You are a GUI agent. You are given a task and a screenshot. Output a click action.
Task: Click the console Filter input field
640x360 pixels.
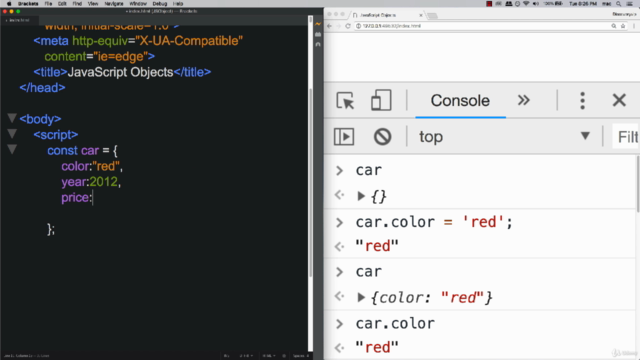[x=626, y=137]
